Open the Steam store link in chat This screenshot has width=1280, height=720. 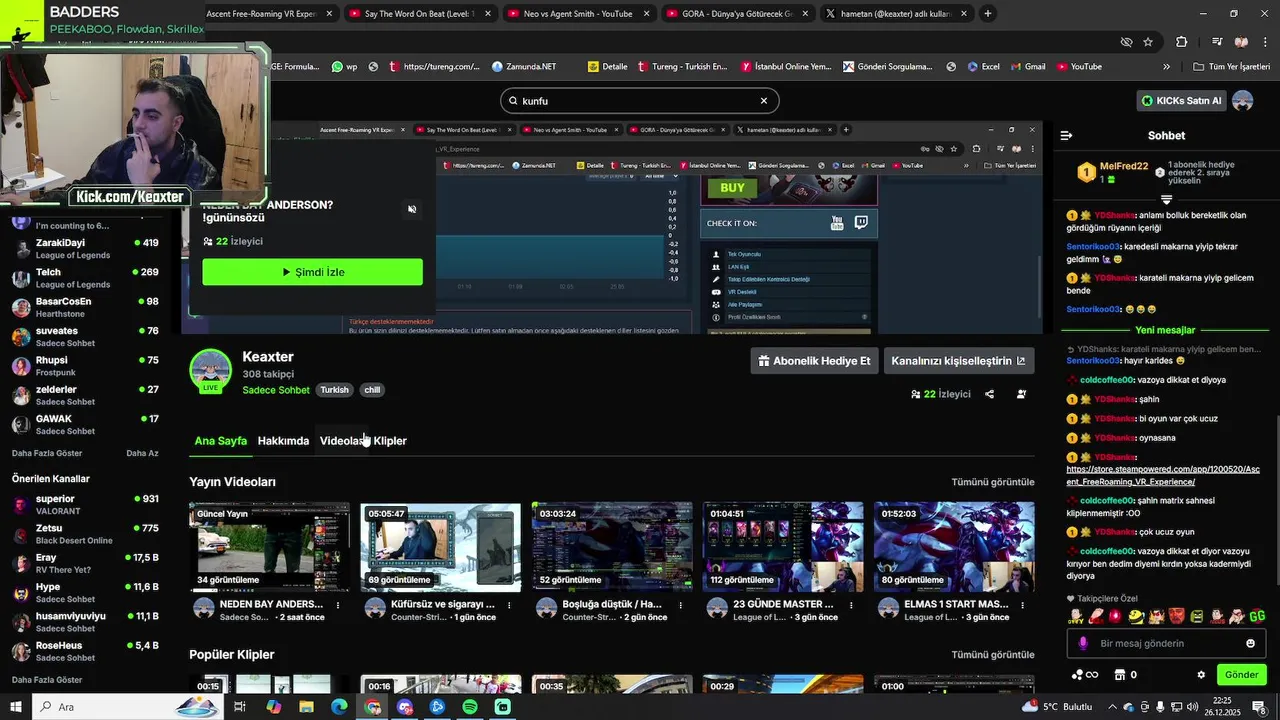pyautogui.click(x=1162, y=475)
